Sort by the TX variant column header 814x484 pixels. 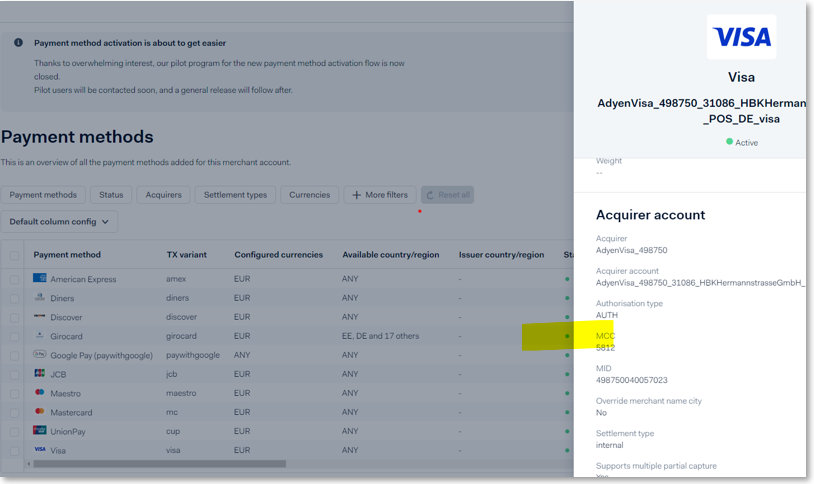(186, 255)
